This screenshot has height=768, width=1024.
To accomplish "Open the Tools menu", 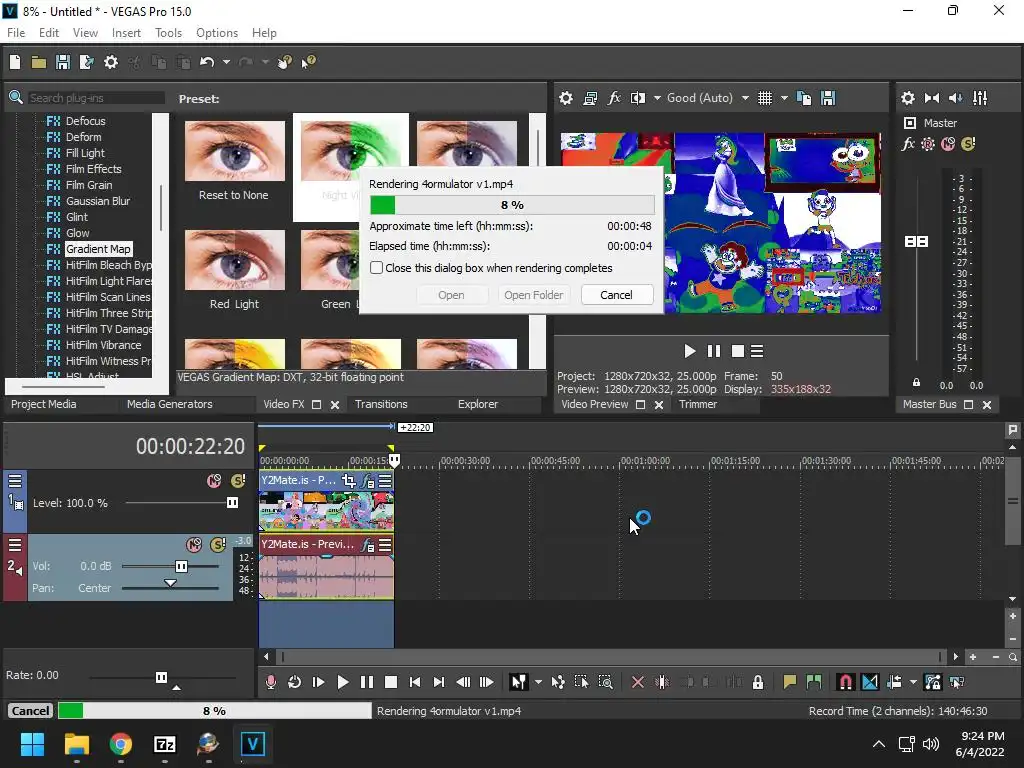I will [x=168, y=33].
